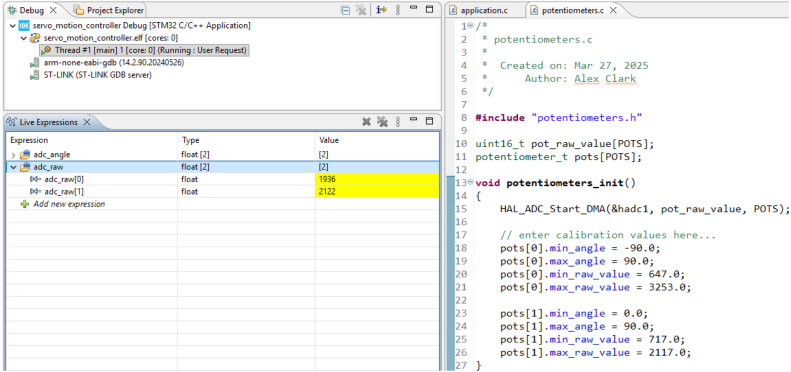Click 2117.0 value on line 26
The height and width of the screenshot is (372, 791).
tap(667, 352)
